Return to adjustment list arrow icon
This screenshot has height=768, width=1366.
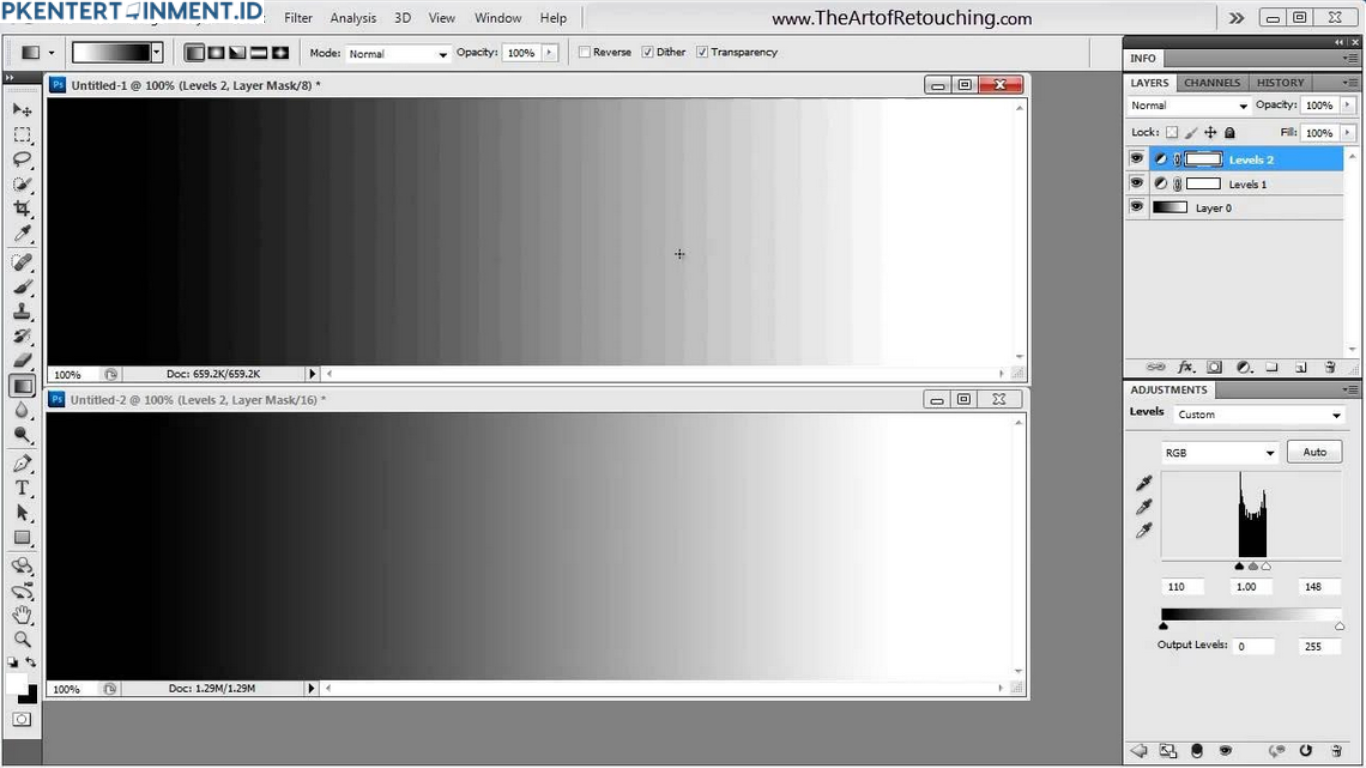(1138, 751)
